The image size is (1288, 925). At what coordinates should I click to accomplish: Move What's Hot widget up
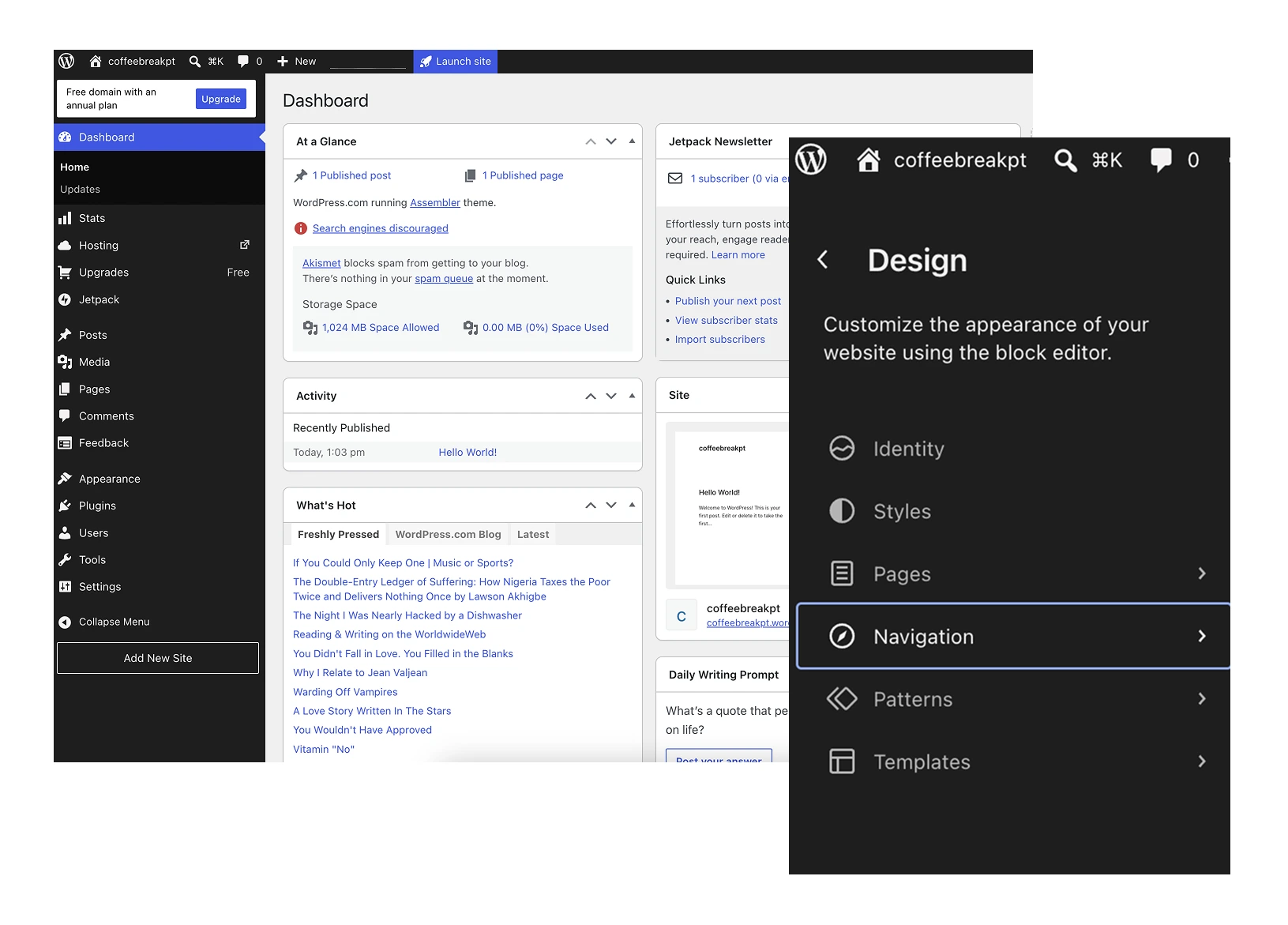coord(591,505)
